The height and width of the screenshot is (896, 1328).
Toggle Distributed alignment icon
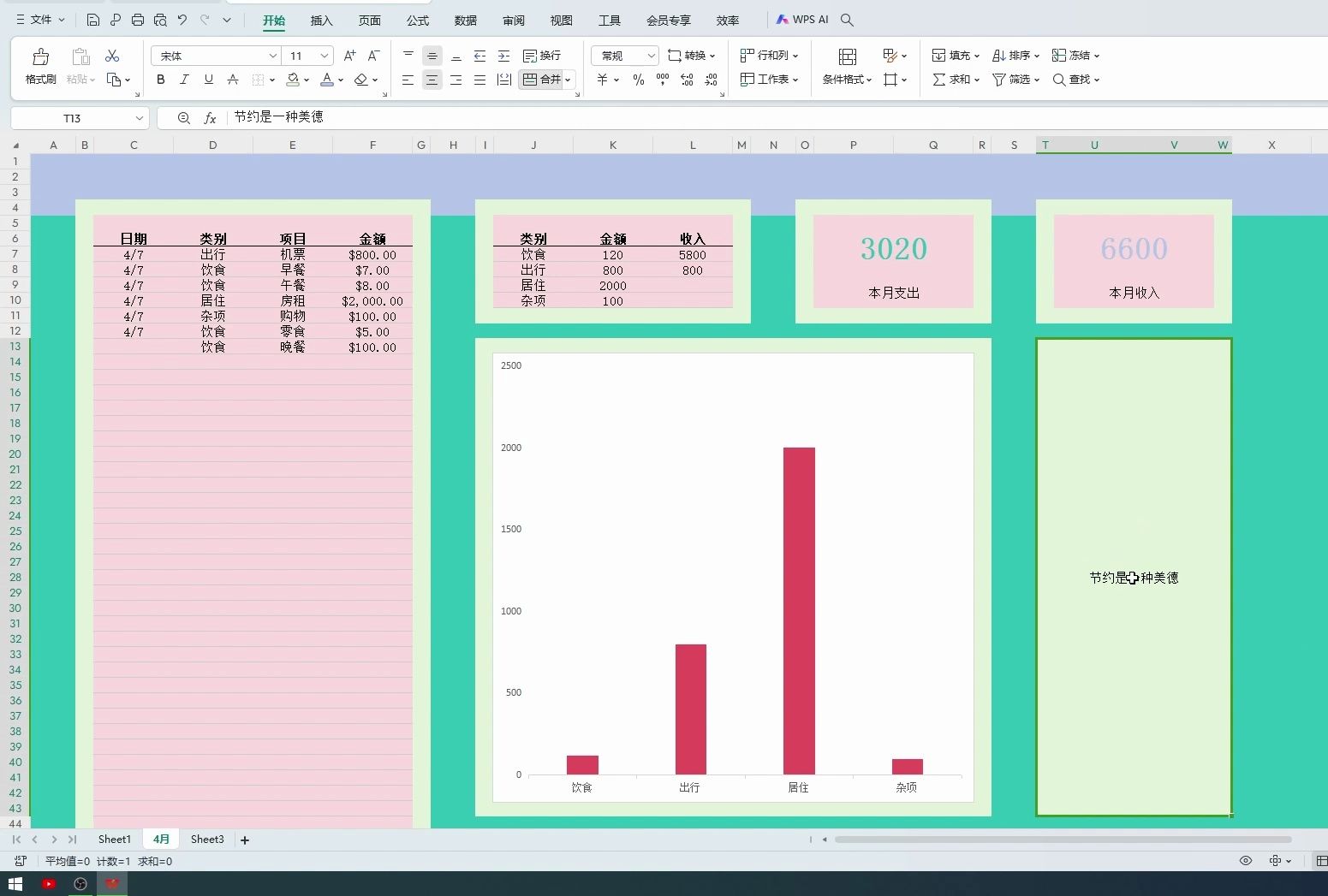tap(504, 80)
